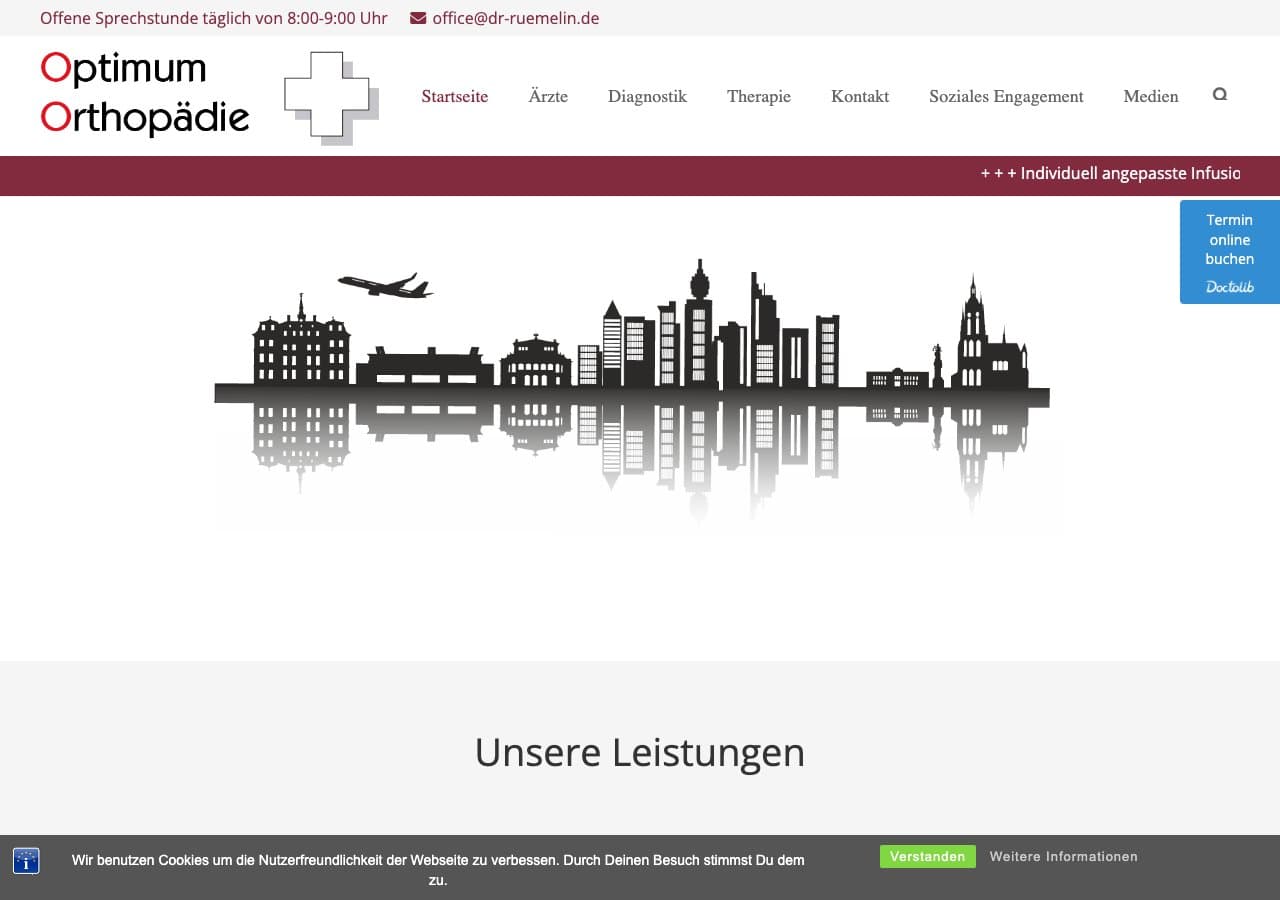The width and height of the screenshot is (1280, 900).
Task: Click the scrolling Infusion announcement banner
Action: coord(1108,173)
